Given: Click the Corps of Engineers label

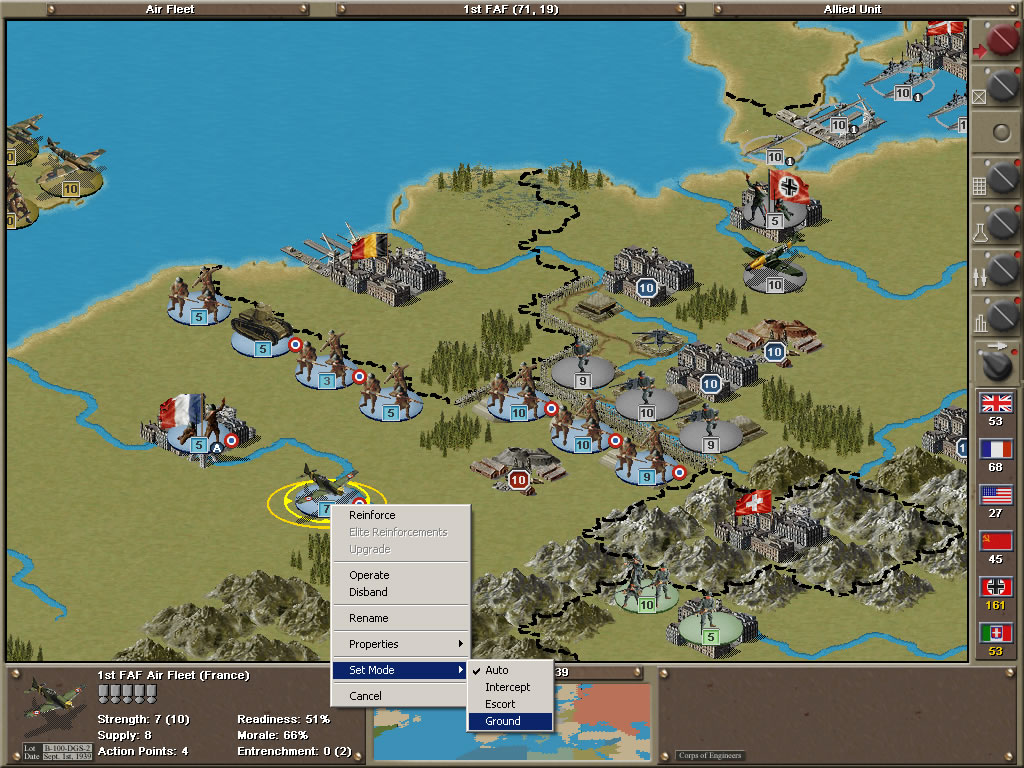Looking at the screenshot, I should tap(710, 755).
